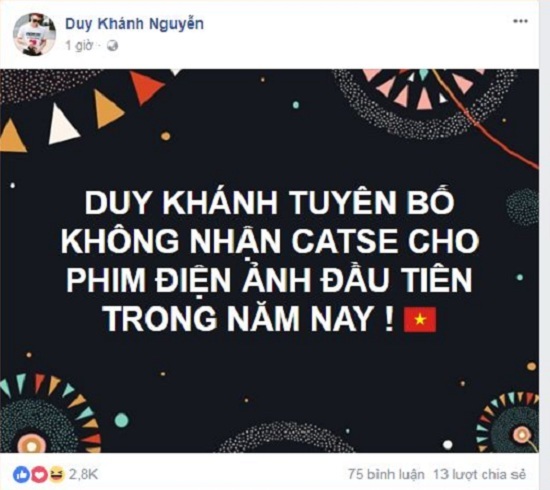Show the 75 bình luận comments
The height and width of the screenshot is (490, 550).
386,475
